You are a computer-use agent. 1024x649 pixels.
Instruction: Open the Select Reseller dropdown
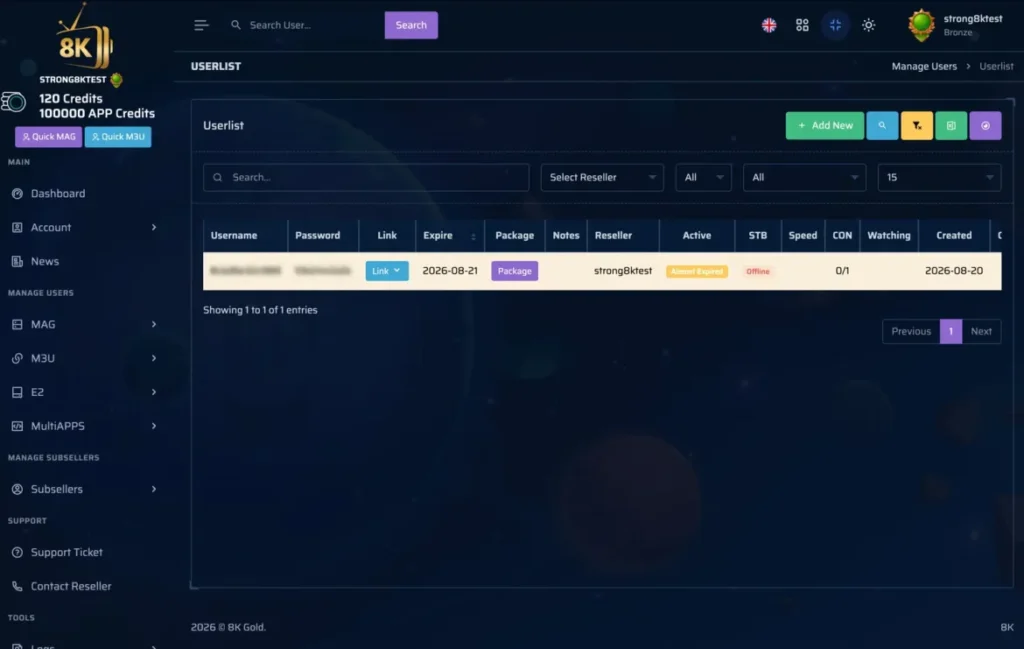point(601,177)
